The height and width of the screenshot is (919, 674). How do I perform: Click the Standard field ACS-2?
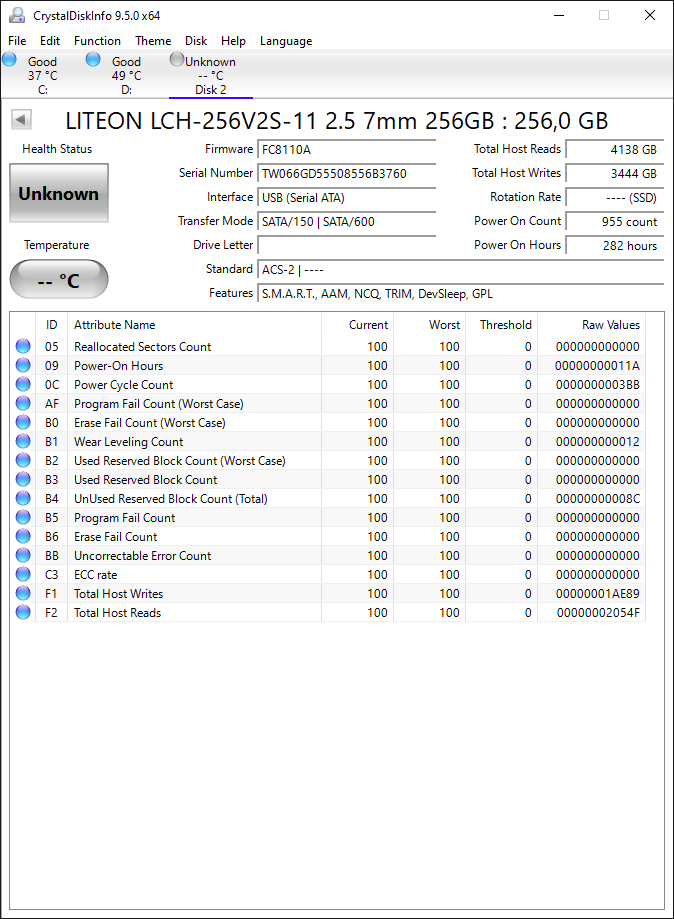pos(461,270)
